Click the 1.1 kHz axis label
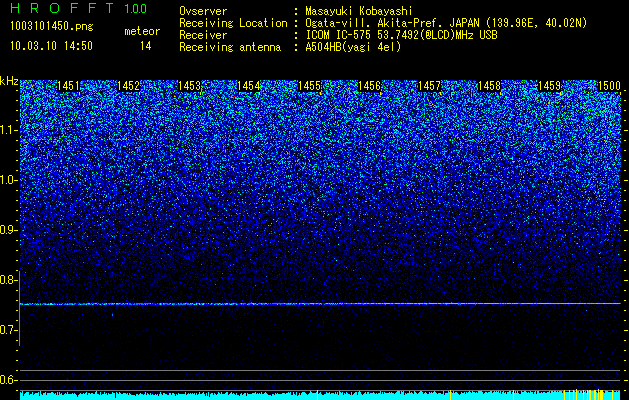 (8, 130)
